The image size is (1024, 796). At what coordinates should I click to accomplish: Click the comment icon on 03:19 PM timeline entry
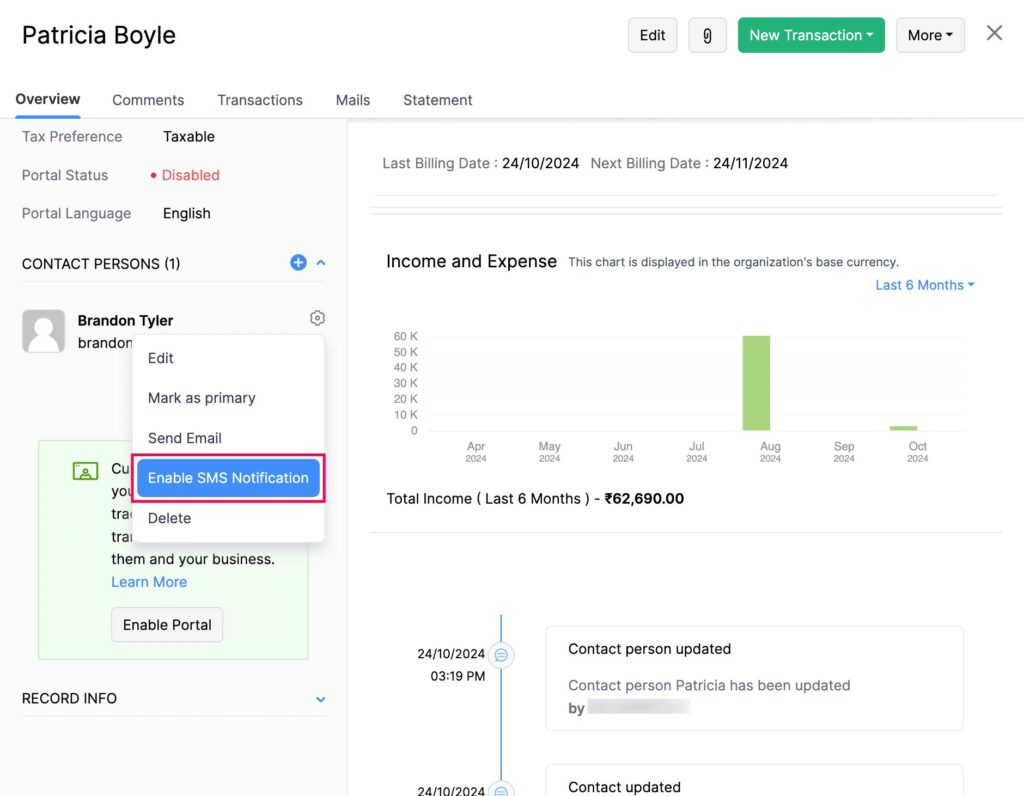coord(501,655)
